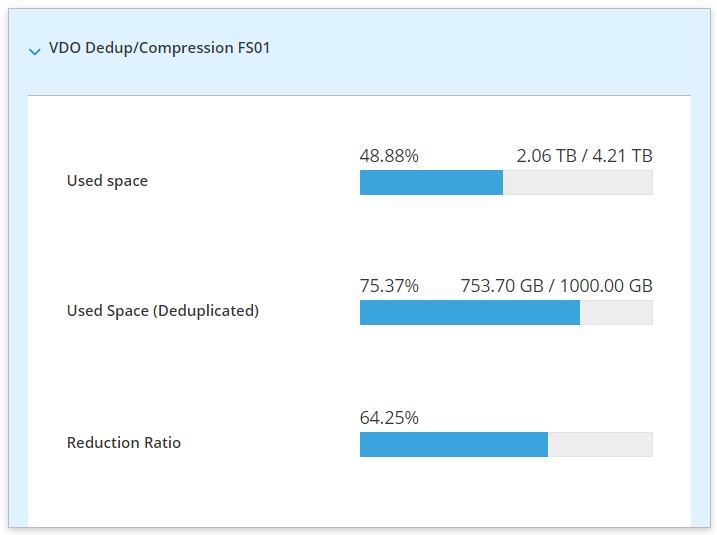The image size is (717, 535).
Task: Click the VDO Dedup/Compression FS01 section title
Action: click(159, 47)
